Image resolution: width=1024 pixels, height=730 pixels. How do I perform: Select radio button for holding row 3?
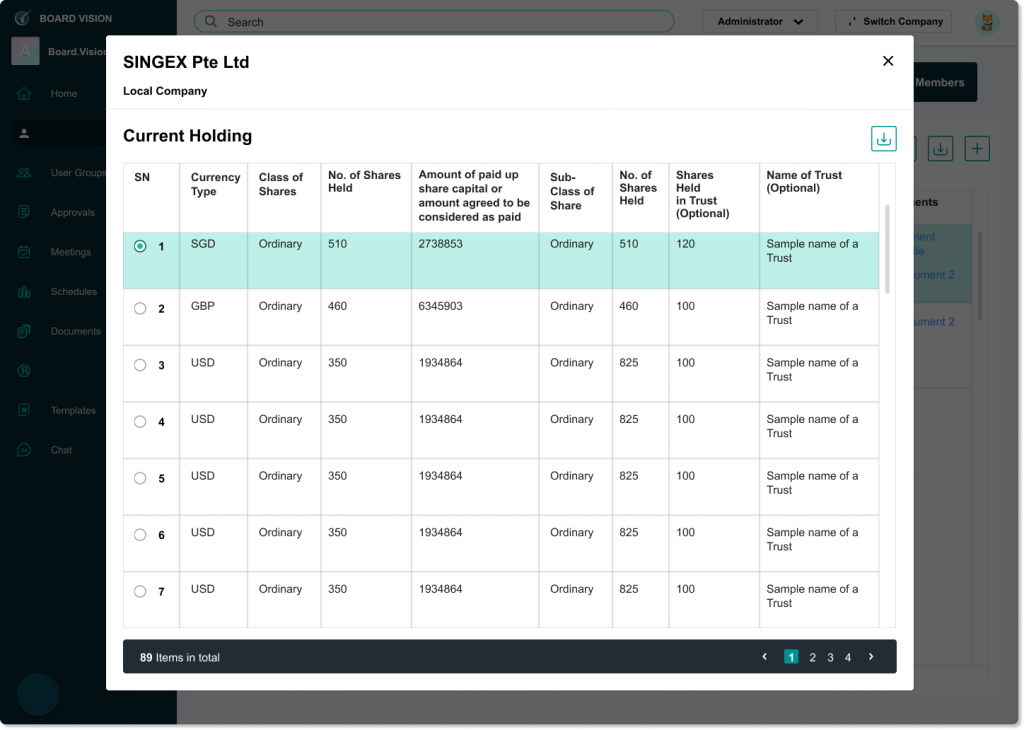click(x=140, y=365)
